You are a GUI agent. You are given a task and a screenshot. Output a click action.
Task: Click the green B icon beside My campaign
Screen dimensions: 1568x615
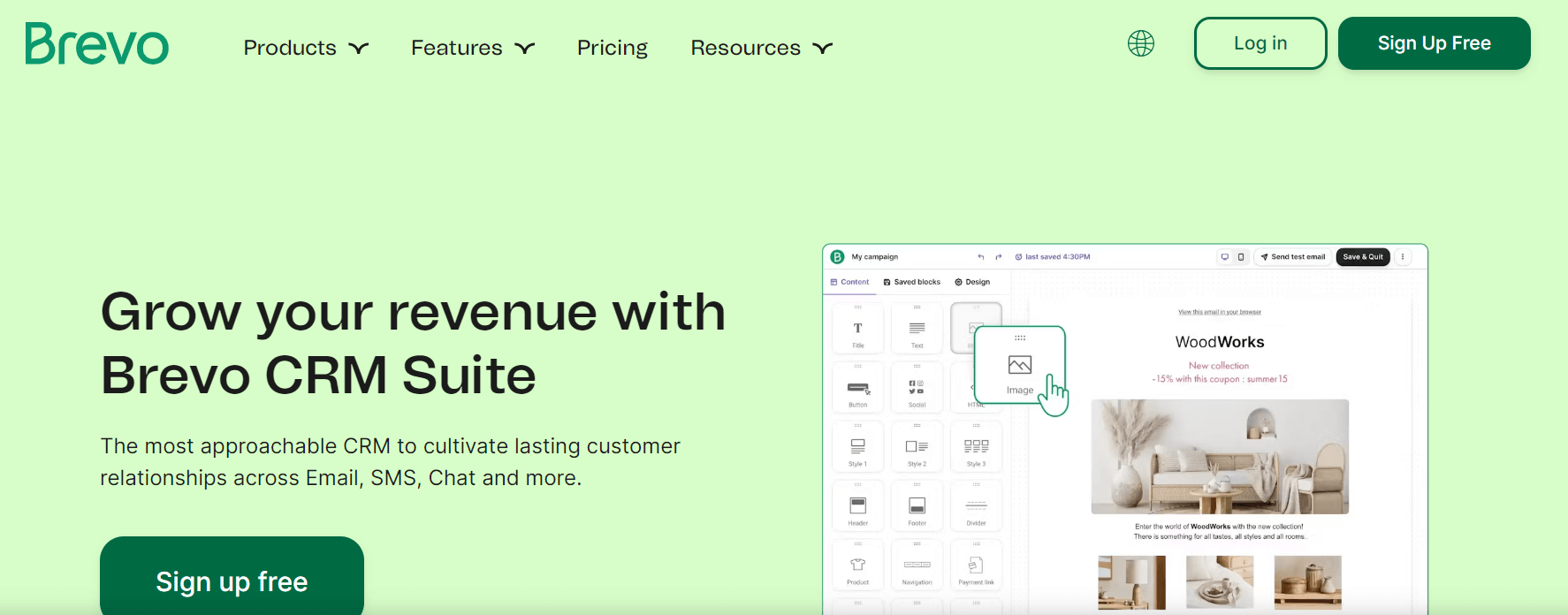(x=837, y=257)
